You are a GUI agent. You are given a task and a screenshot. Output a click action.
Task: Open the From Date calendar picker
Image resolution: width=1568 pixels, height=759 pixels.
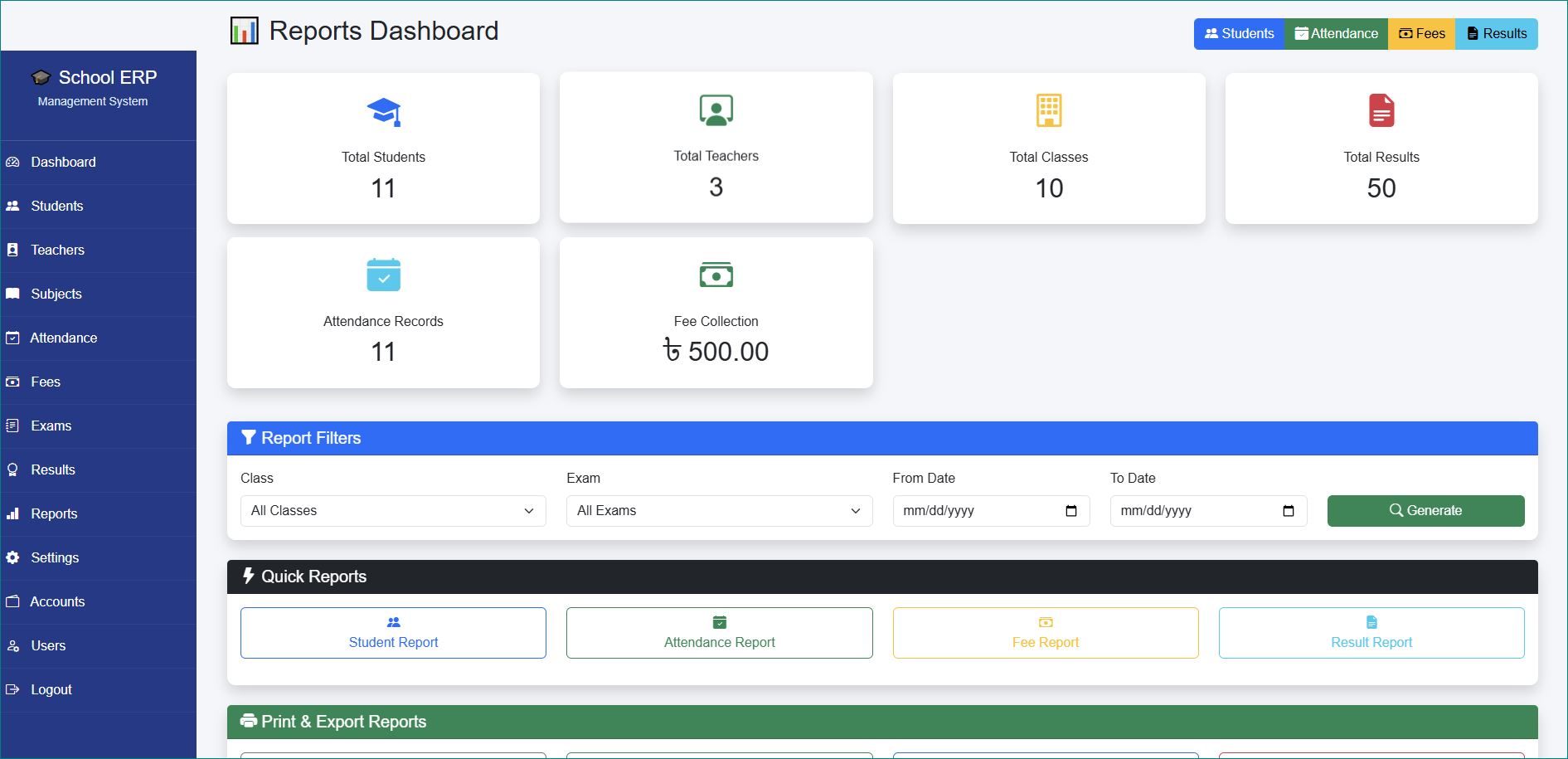pyautogui.click(x=1071, y=511)
